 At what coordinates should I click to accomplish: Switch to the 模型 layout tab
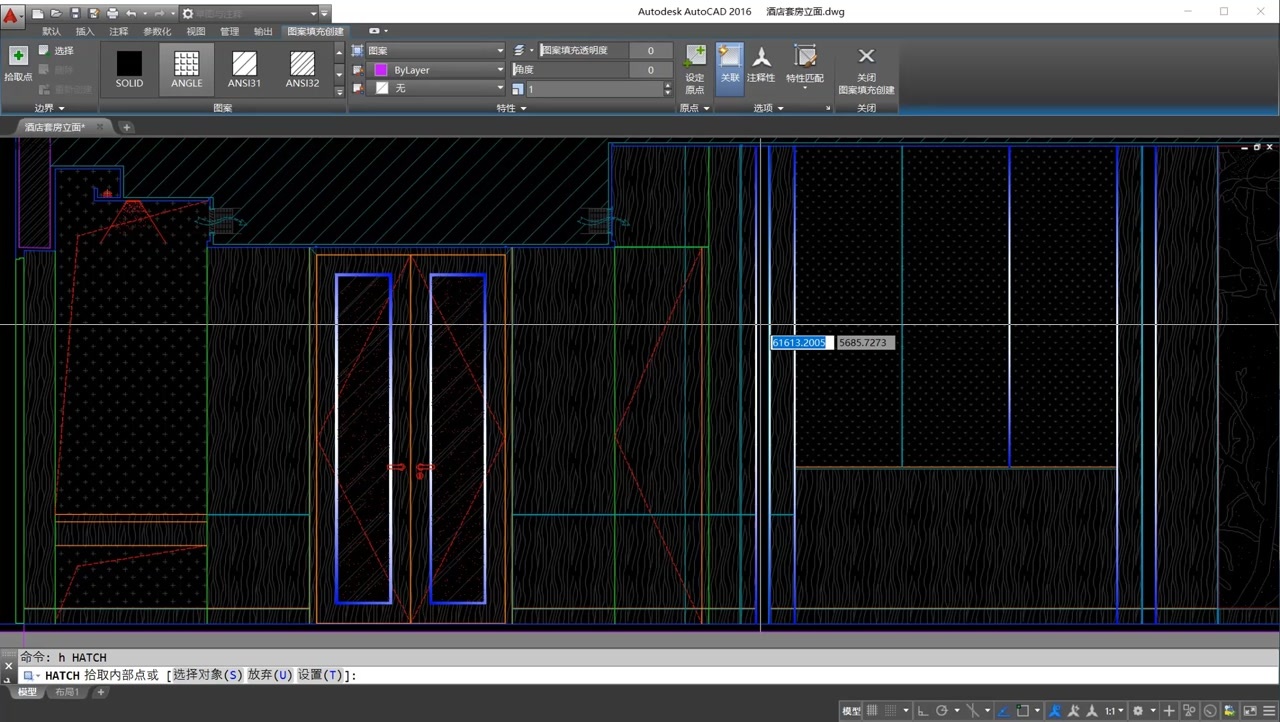pyautogui.click(x=27, y=692)
